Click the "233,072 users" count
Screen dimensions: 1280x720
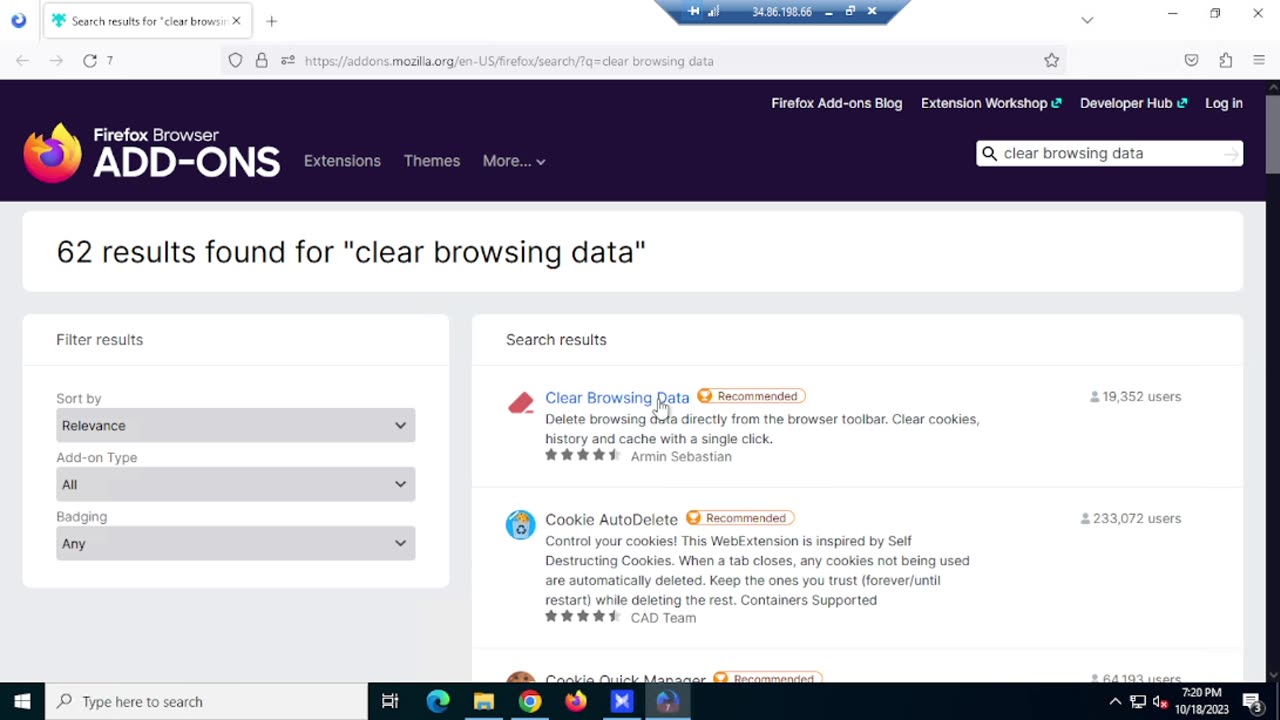pos(1131,518)
